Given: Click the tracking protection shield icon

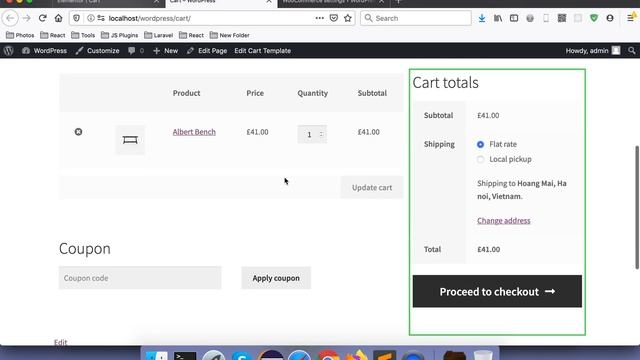Looking at the screenshot, I should point(76,18).
